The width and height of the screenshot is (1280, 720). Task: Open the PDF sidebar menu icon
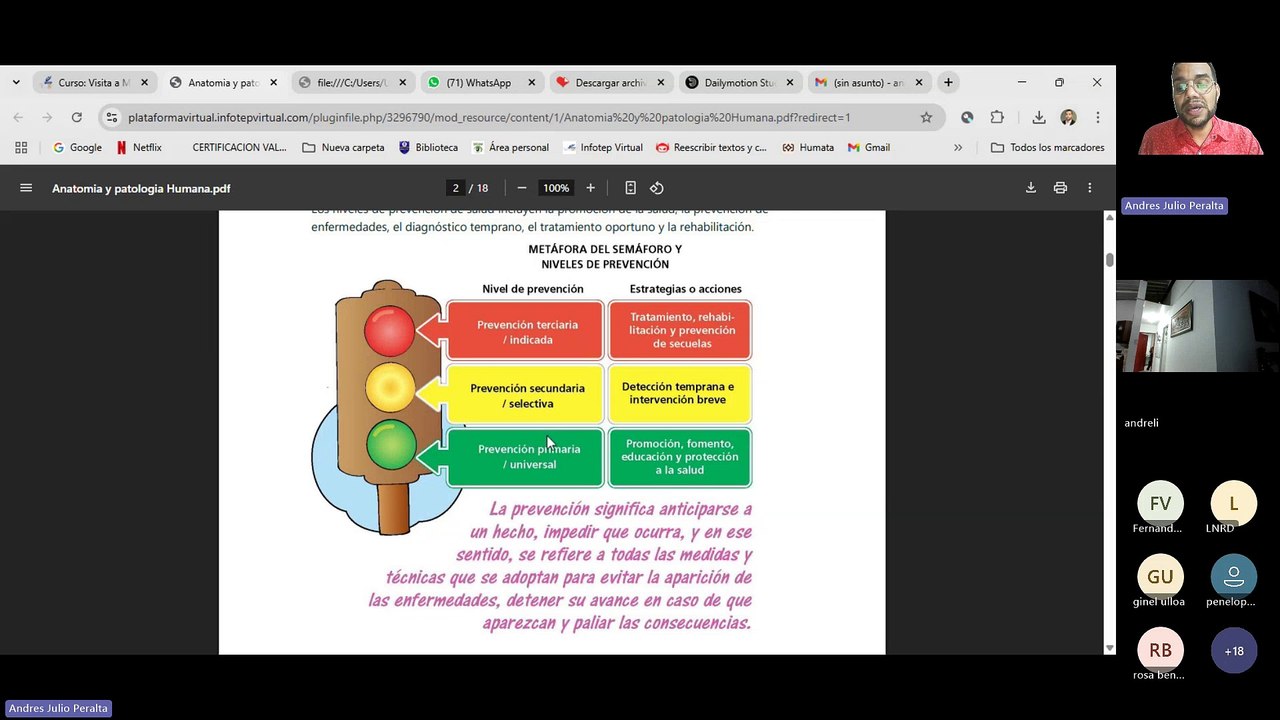[x=26, y=188]
